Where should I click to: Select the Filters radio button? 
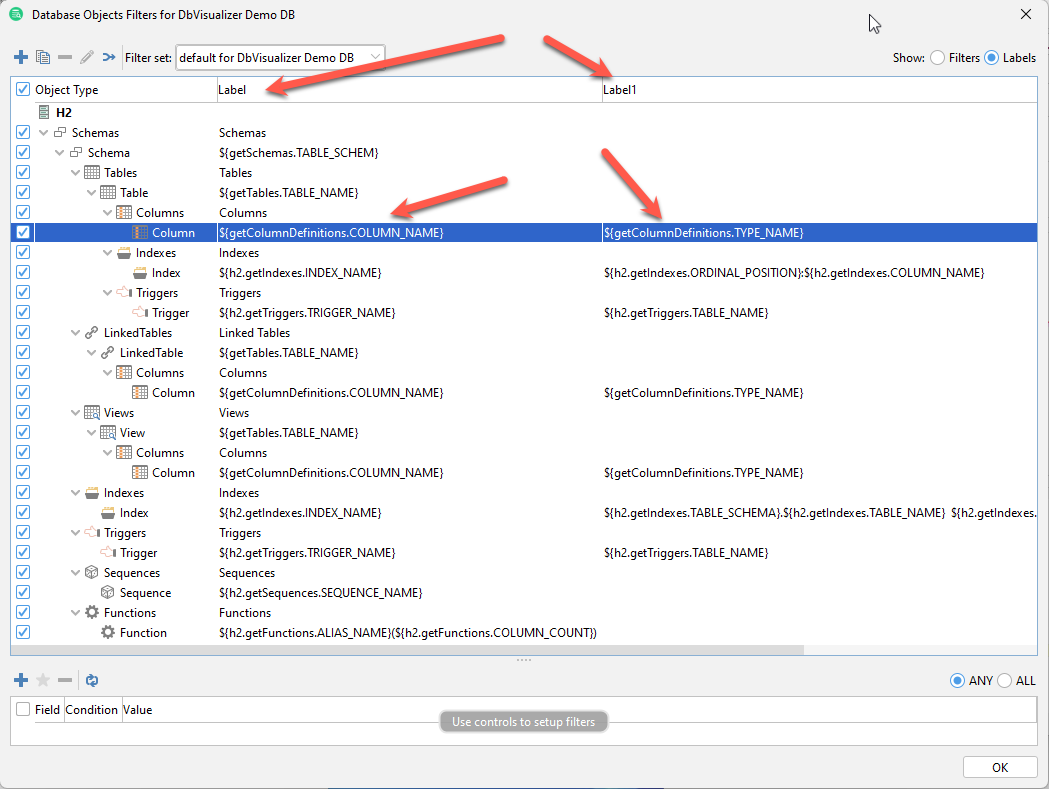(938, 58)
